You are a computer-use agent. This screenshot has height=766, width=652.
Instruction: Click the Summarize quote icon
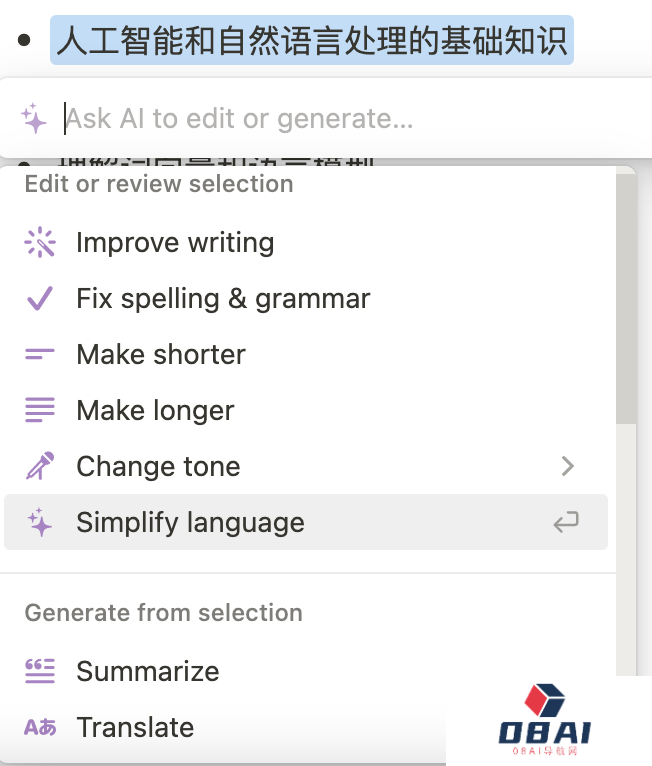pos(40,672)
